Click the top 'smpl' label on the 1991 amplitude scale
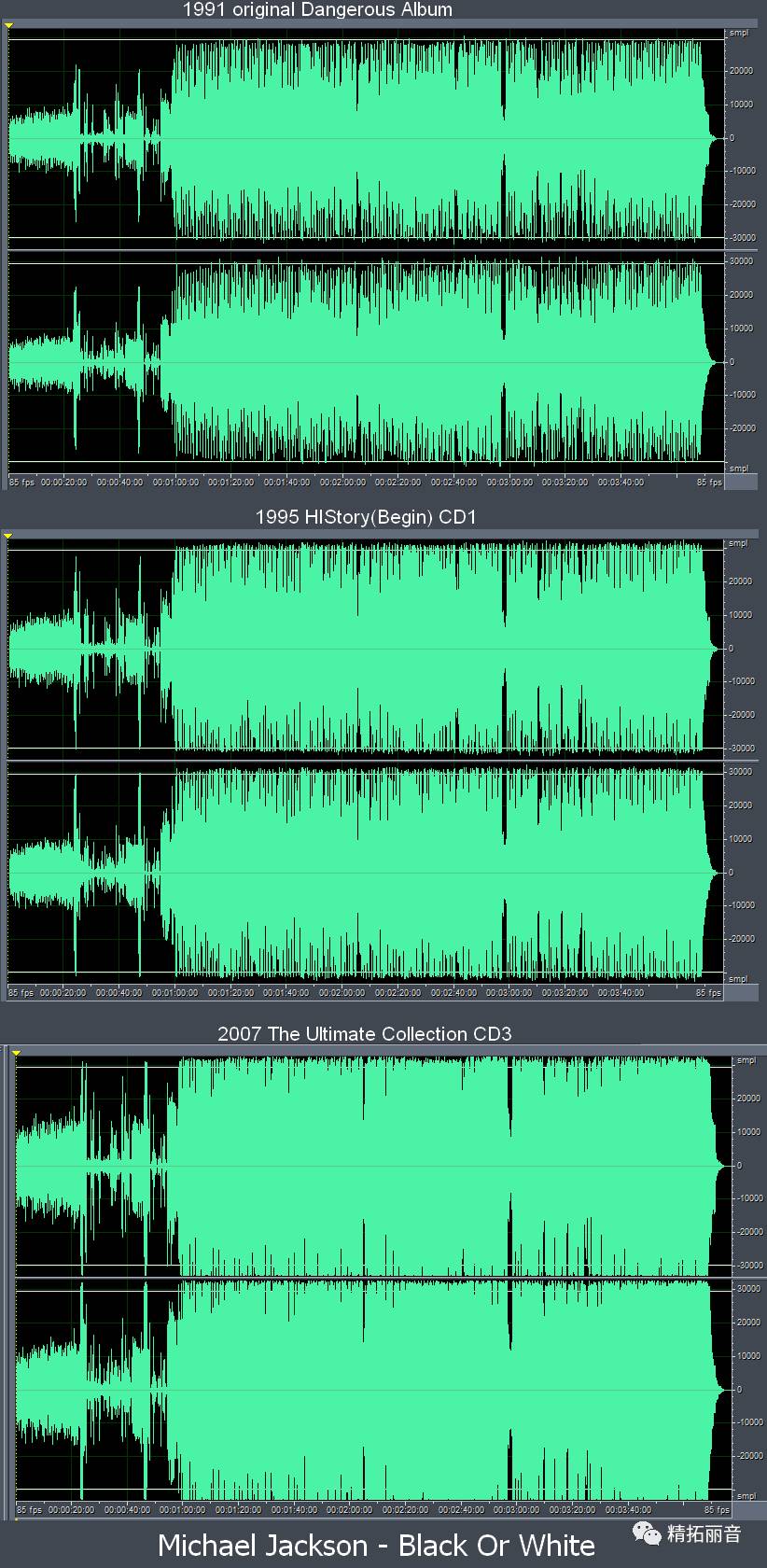Image resolution: width=767 pixels, height=1568 pixels. (x=739, y=33)
